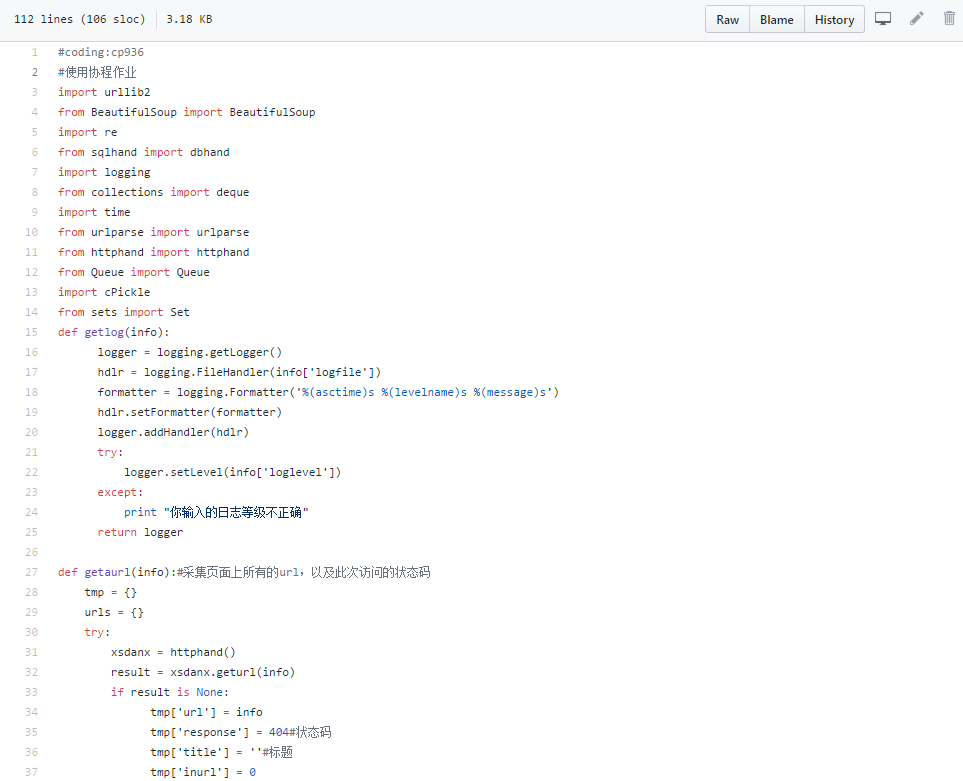Viewport: 963px width, 781px height.
Task: Open the Blame view
Action: pyautogui.click(x=776, y=20)
